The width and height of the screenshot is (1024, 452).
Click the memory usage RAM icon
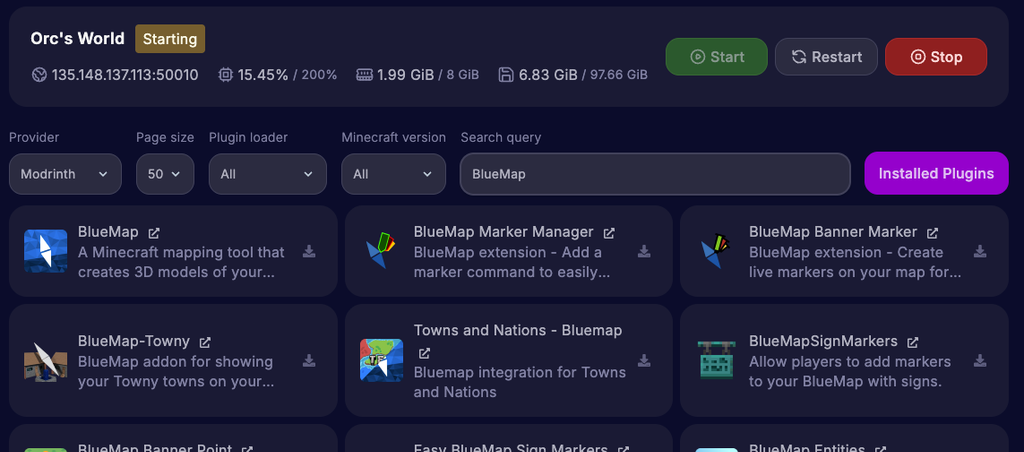click(x=364, y=74)
